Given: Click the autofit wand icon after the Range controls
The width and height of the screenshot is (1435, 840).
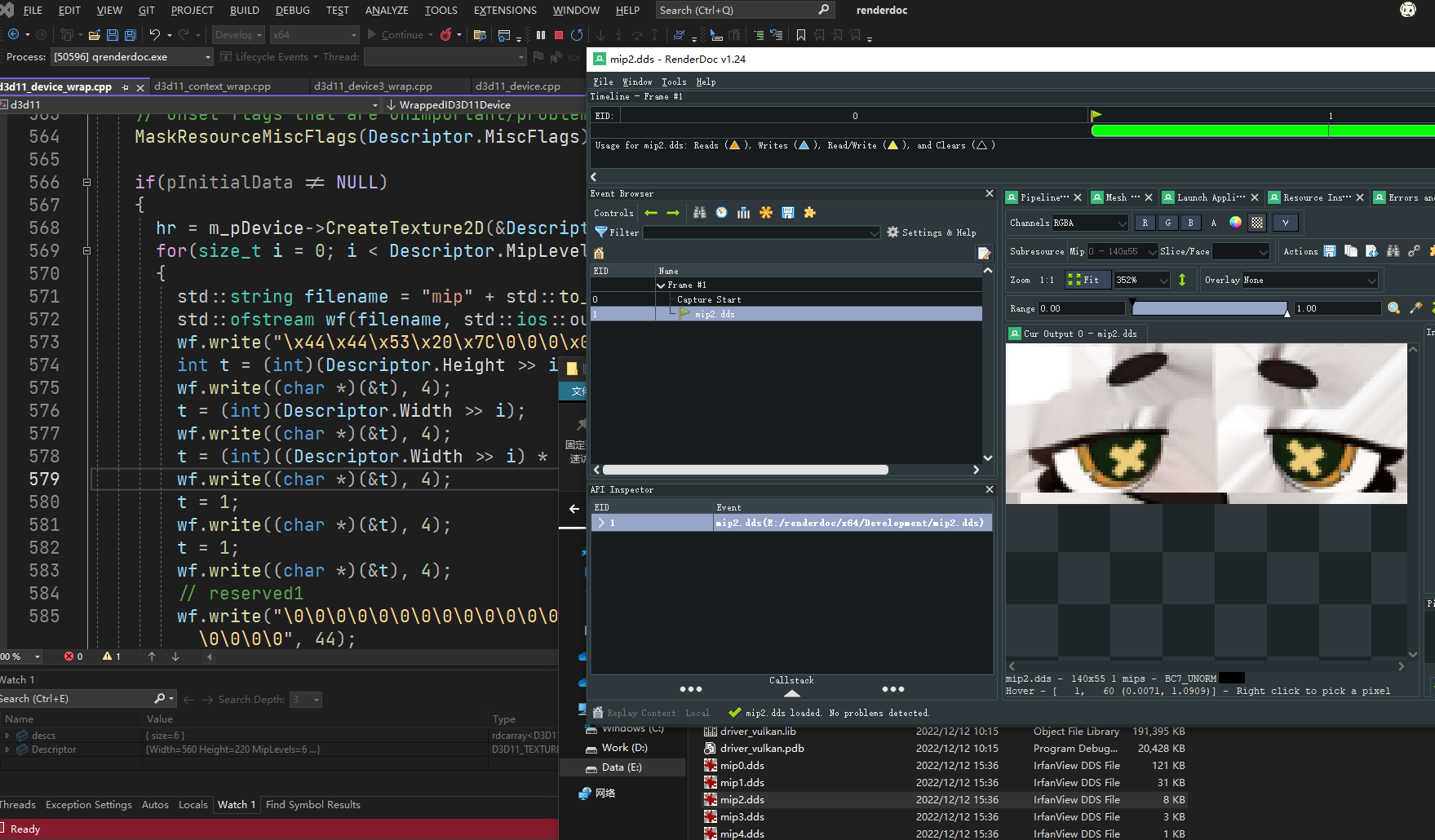Looking at the screenshot, I should click(x=1416, y=308).
